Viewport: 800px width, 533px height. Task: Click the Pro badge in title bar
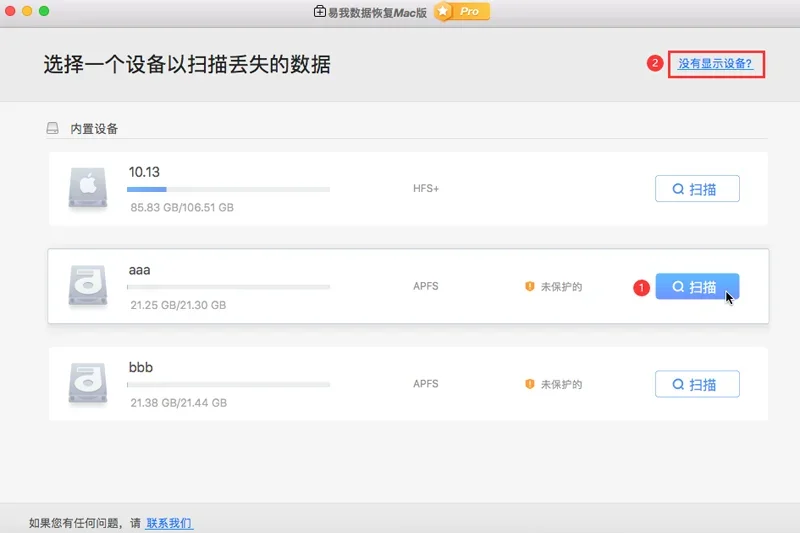(462, 11)
